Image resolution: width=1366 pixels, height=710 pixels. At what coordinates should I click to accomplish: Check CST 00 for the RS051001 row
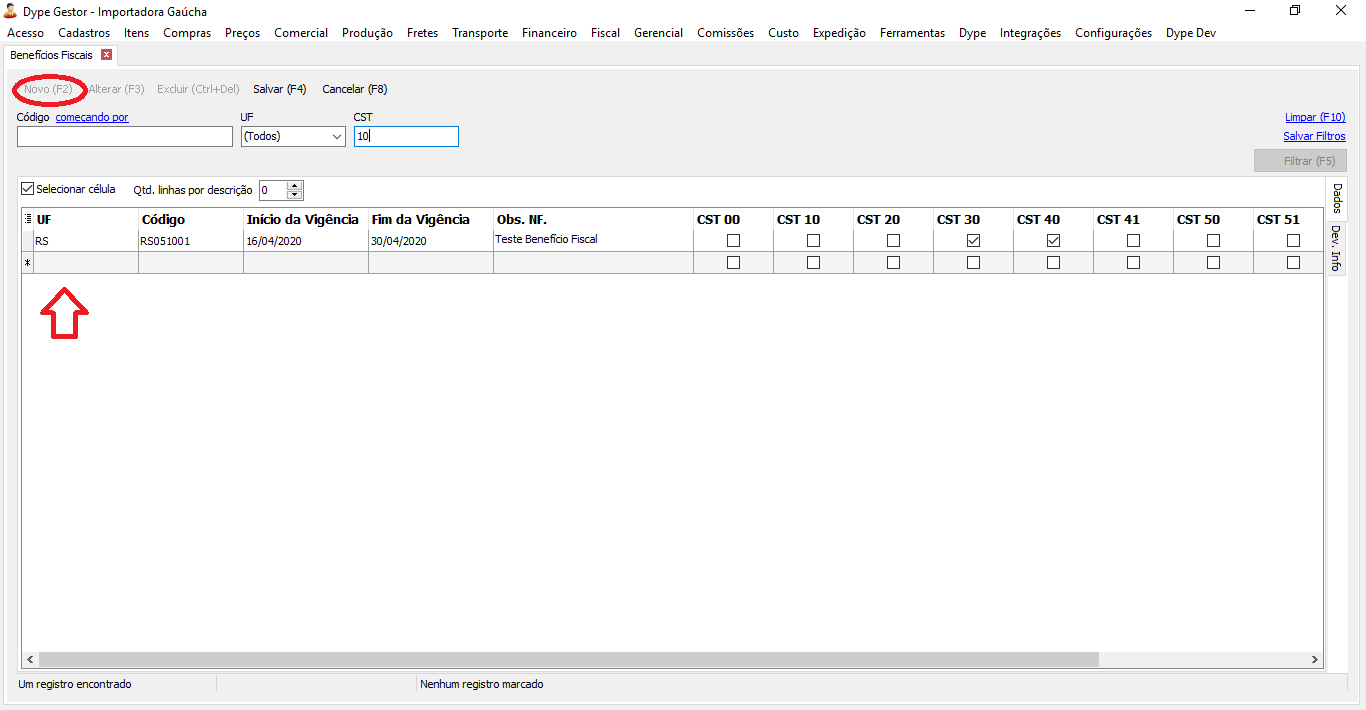click(733, 241)
